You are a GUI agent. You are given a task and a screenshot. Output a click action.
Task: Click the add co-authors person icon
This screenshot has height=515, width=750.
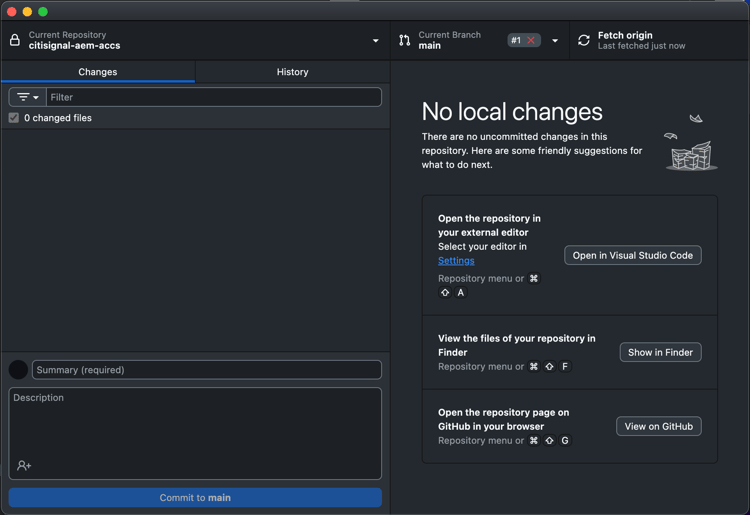[x=24, y=465]
